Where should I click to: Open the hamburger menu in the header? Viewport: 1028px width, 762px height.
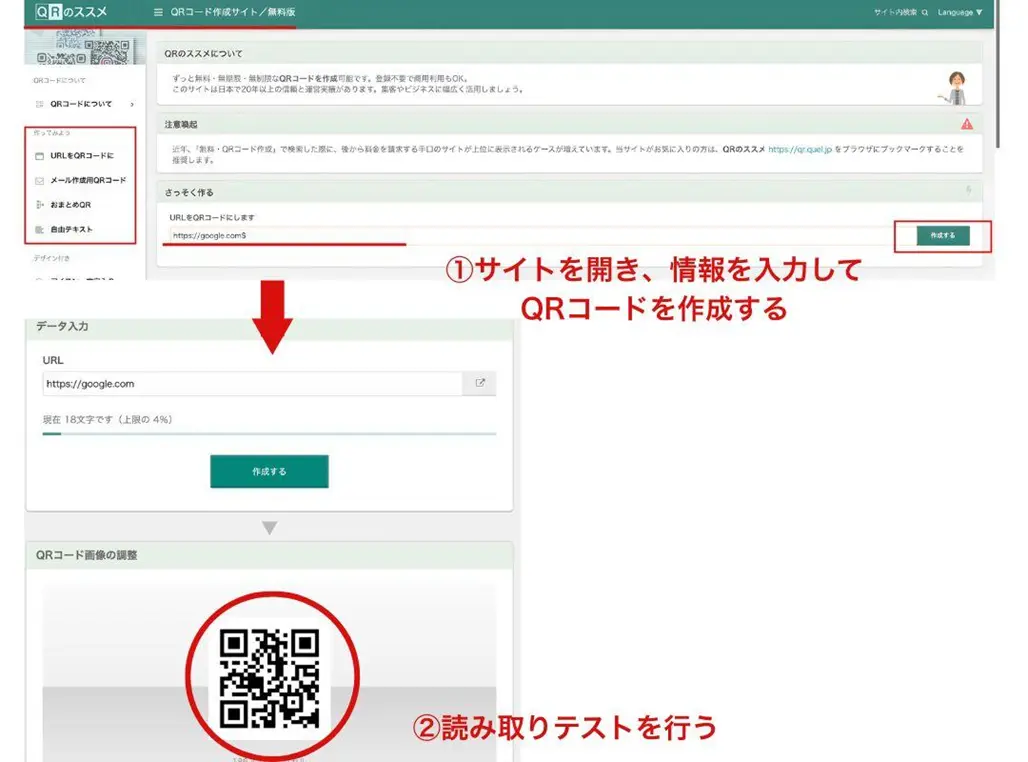[x=158, y=12]
